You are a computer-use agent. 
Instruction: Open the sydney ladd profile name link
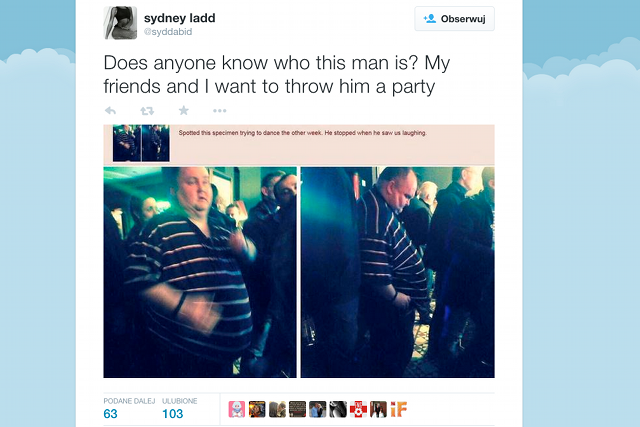[x=180, y=18]
